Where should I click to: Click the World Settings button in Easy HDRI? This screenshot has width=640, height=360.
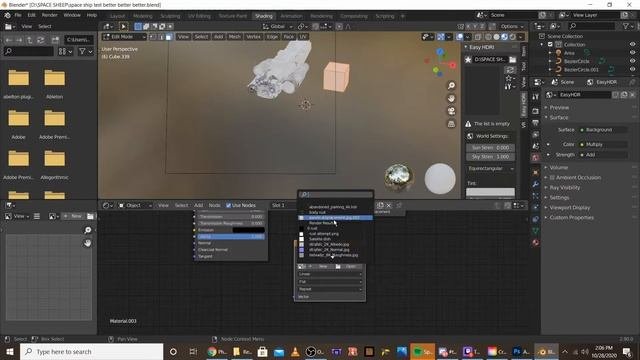click(490, 136)
